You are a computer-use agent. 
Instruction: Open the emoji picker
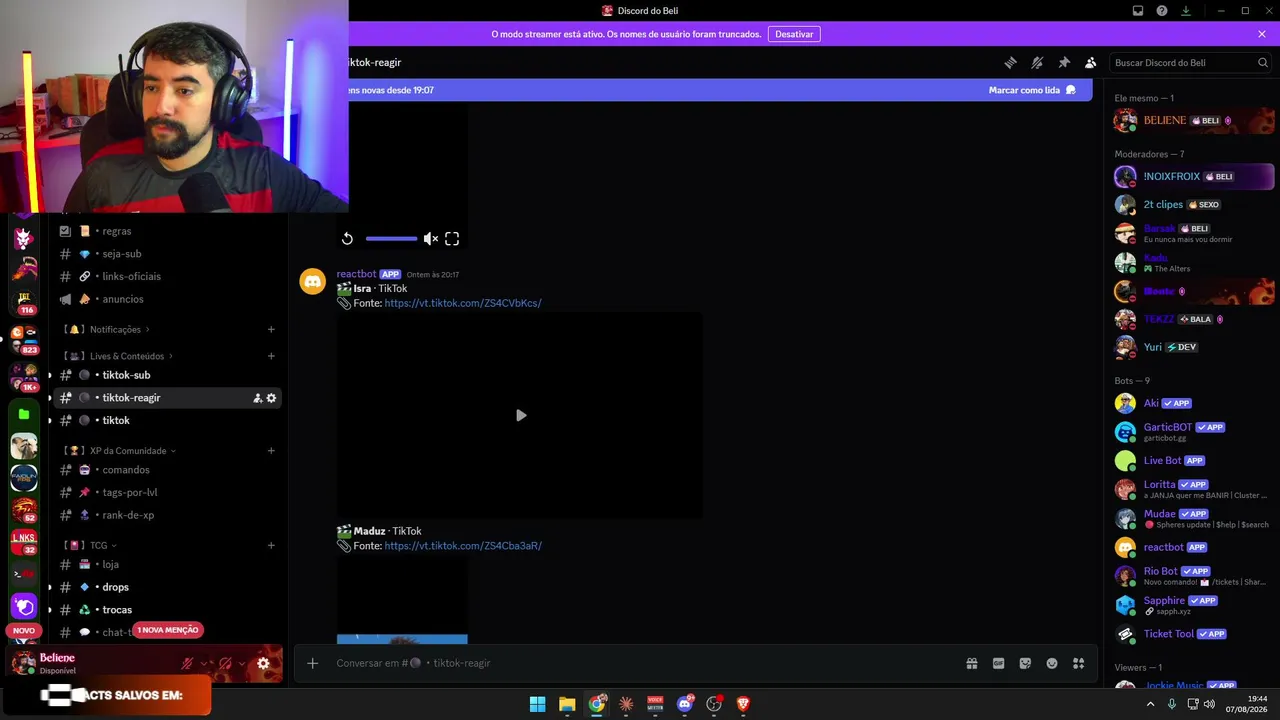tap(1052, 663)
